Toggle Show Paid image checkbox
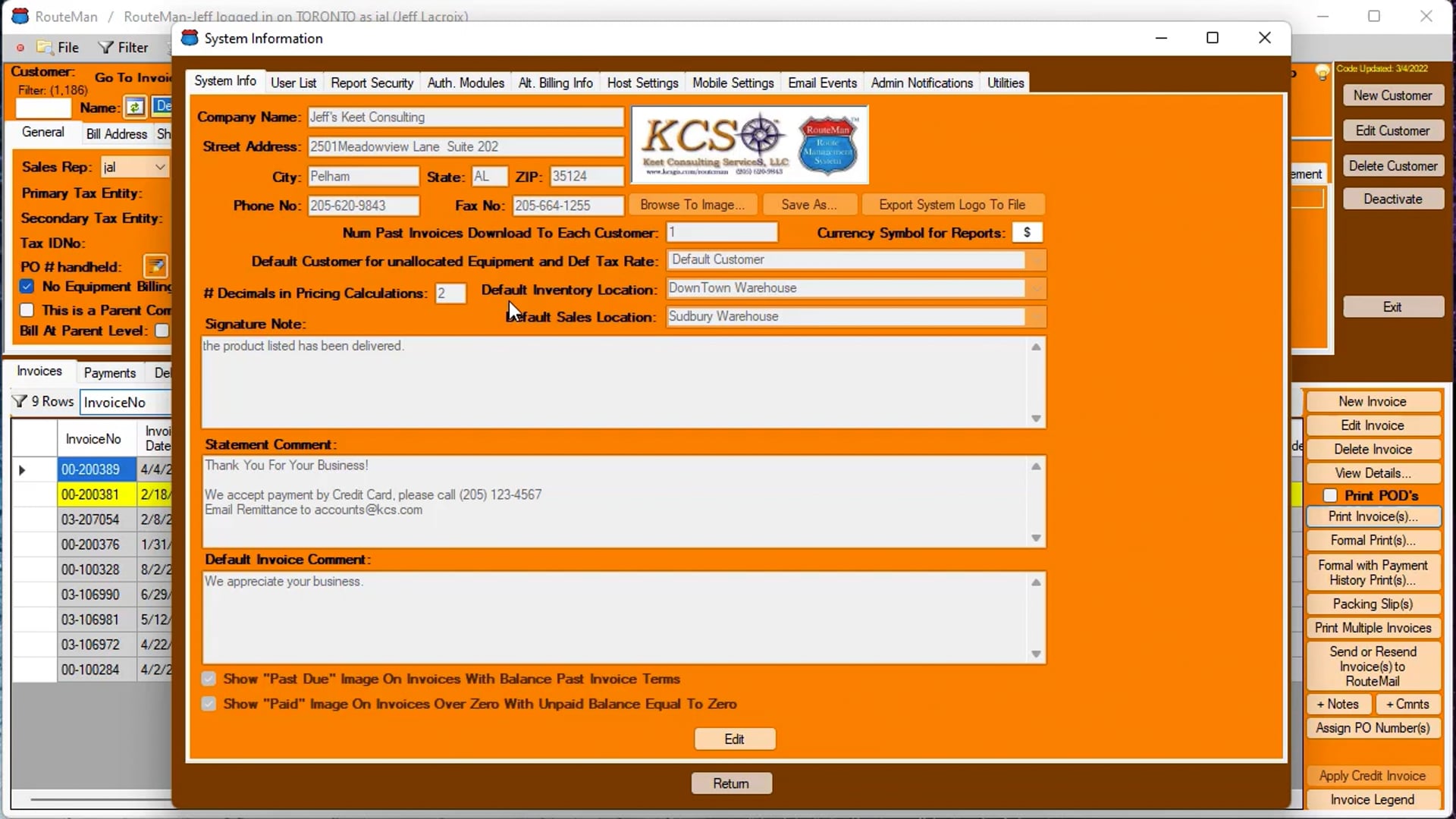 click(209, 704)
